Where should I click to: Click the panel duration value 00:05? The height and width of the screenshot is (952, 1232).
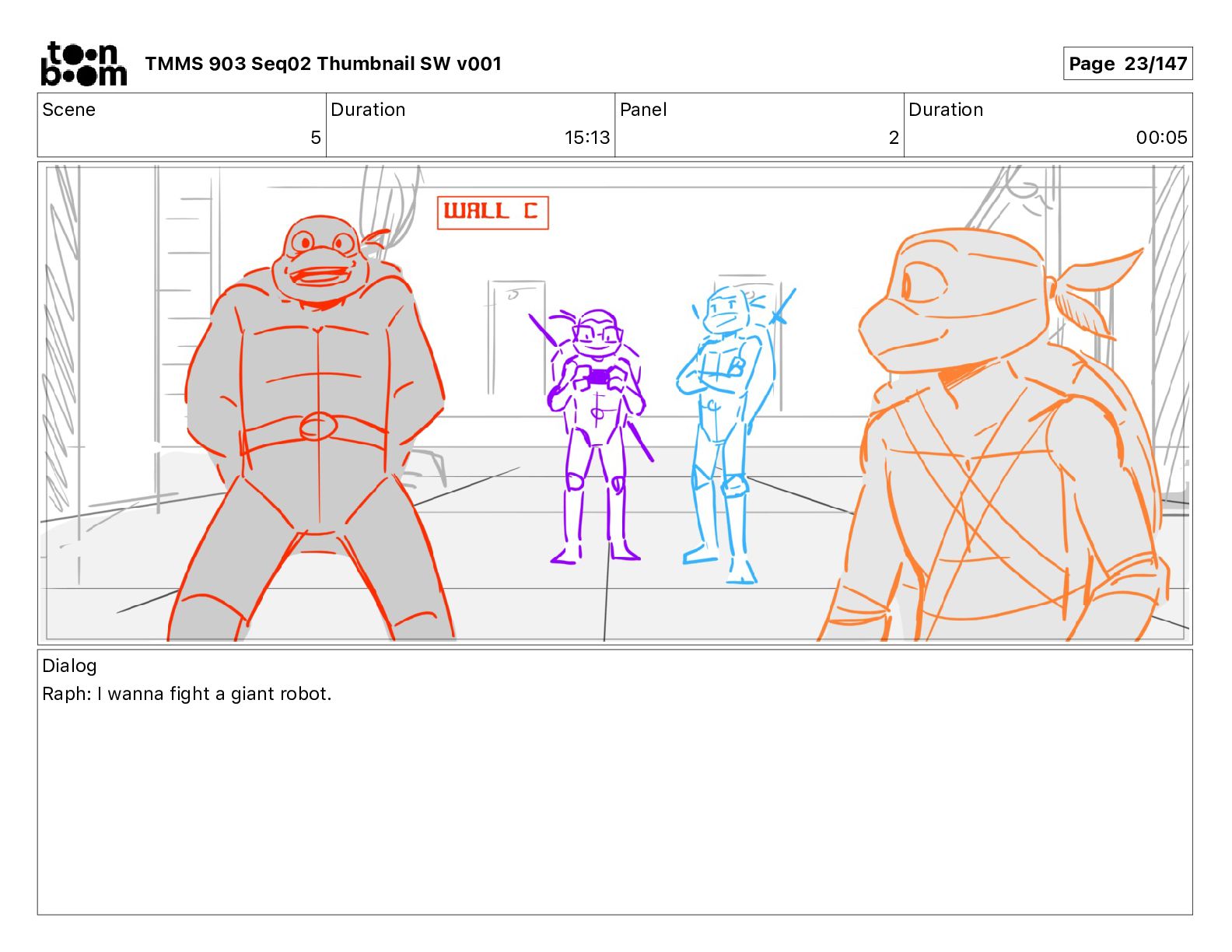tap(1161, 138)
